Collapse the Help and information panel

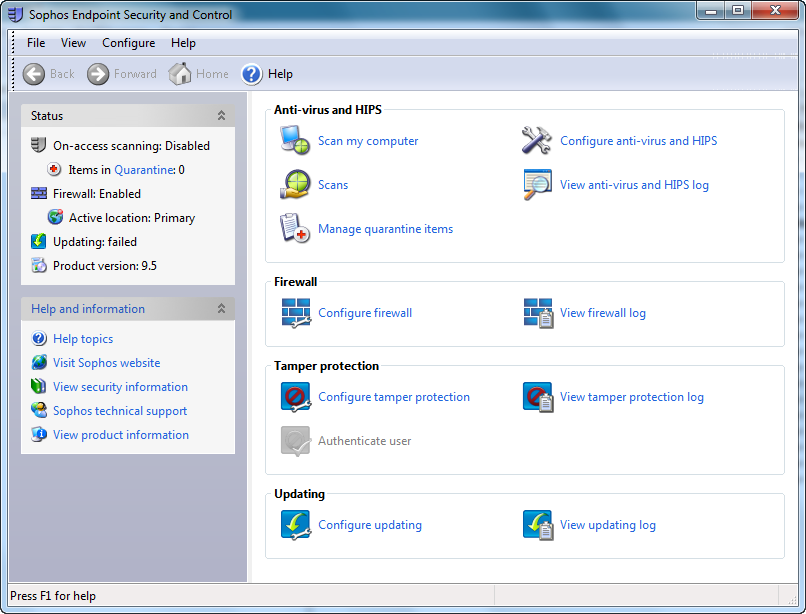point(221,309)
